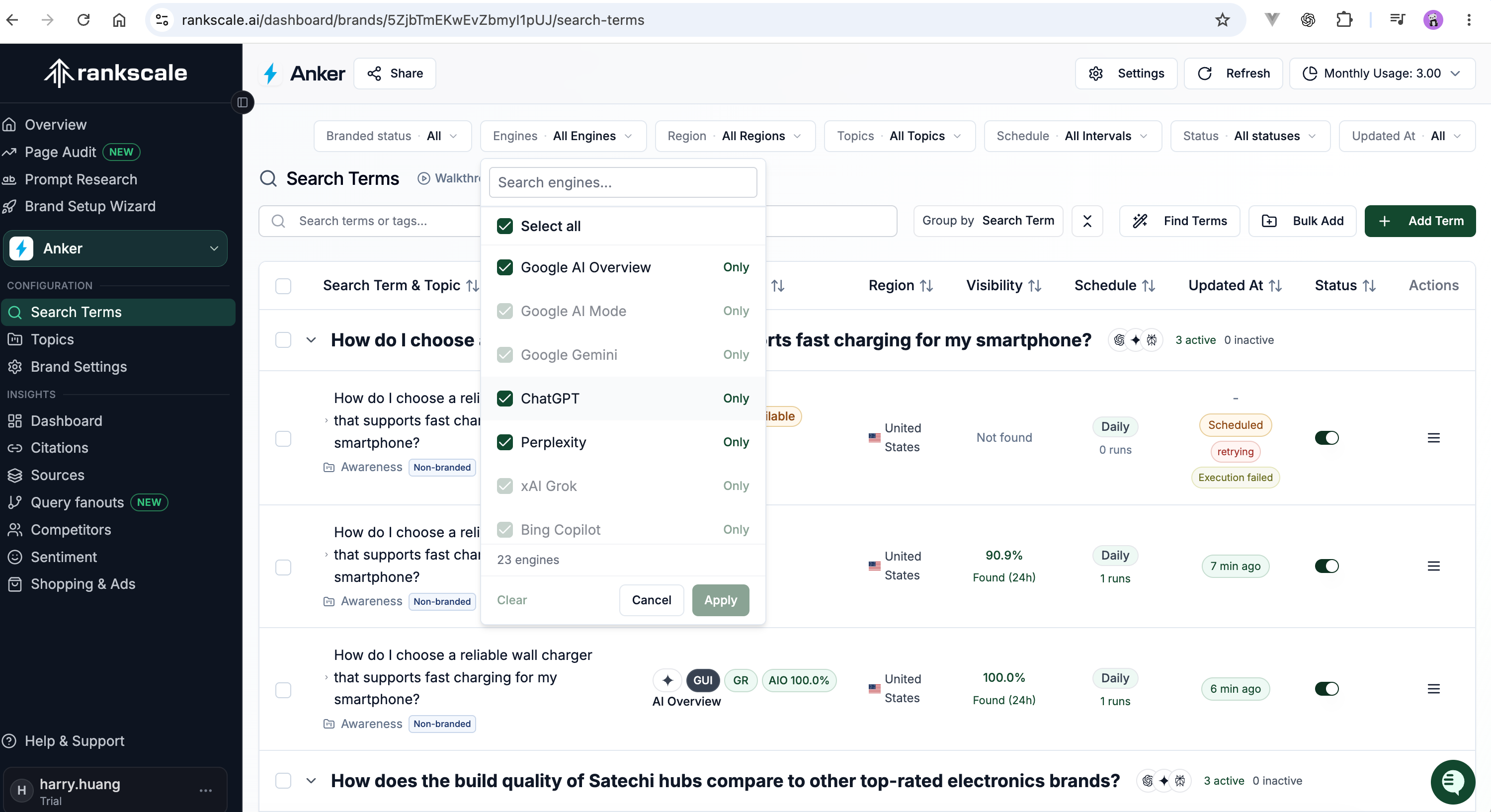Click the browser reload icon
The width and height of the screenshot is (1491, 812).
(x=83, y=20)
